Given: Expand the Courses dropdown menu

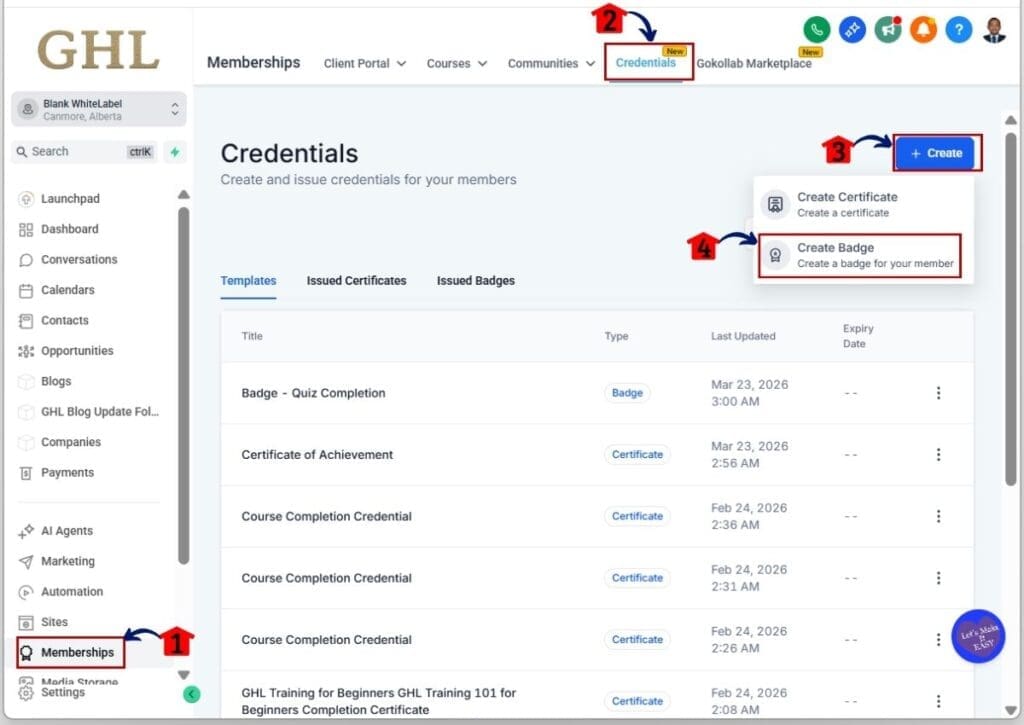Looking at the screenshot, I should [455, 63].
